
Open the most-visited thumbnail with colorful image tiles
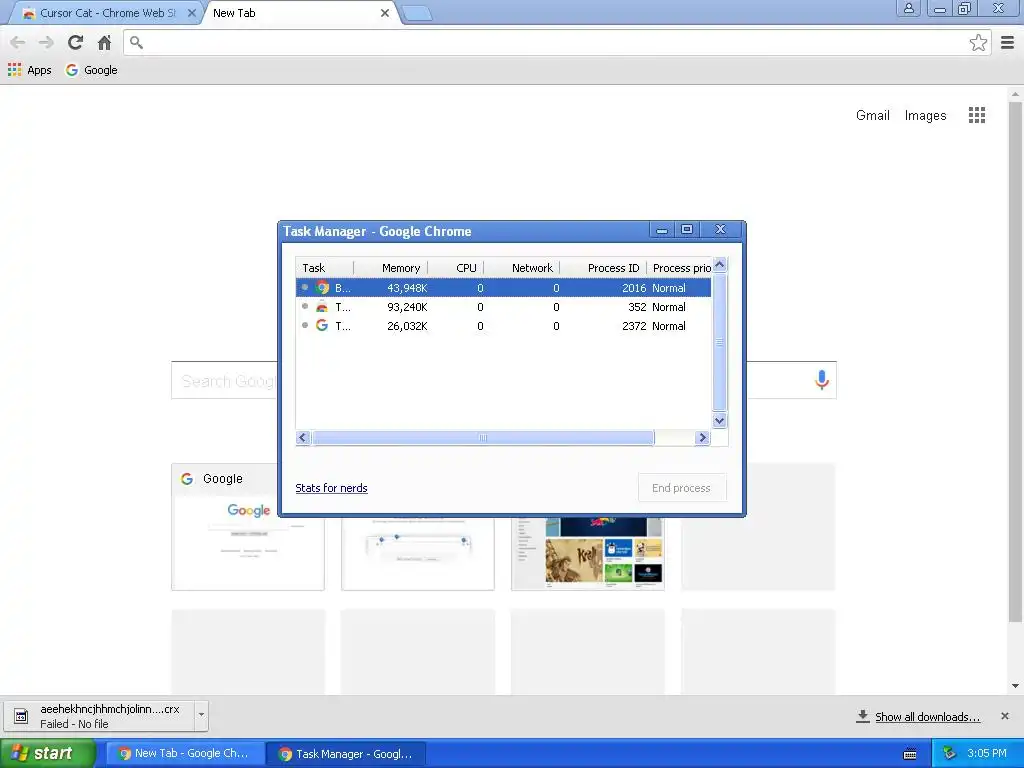[588, 554]
